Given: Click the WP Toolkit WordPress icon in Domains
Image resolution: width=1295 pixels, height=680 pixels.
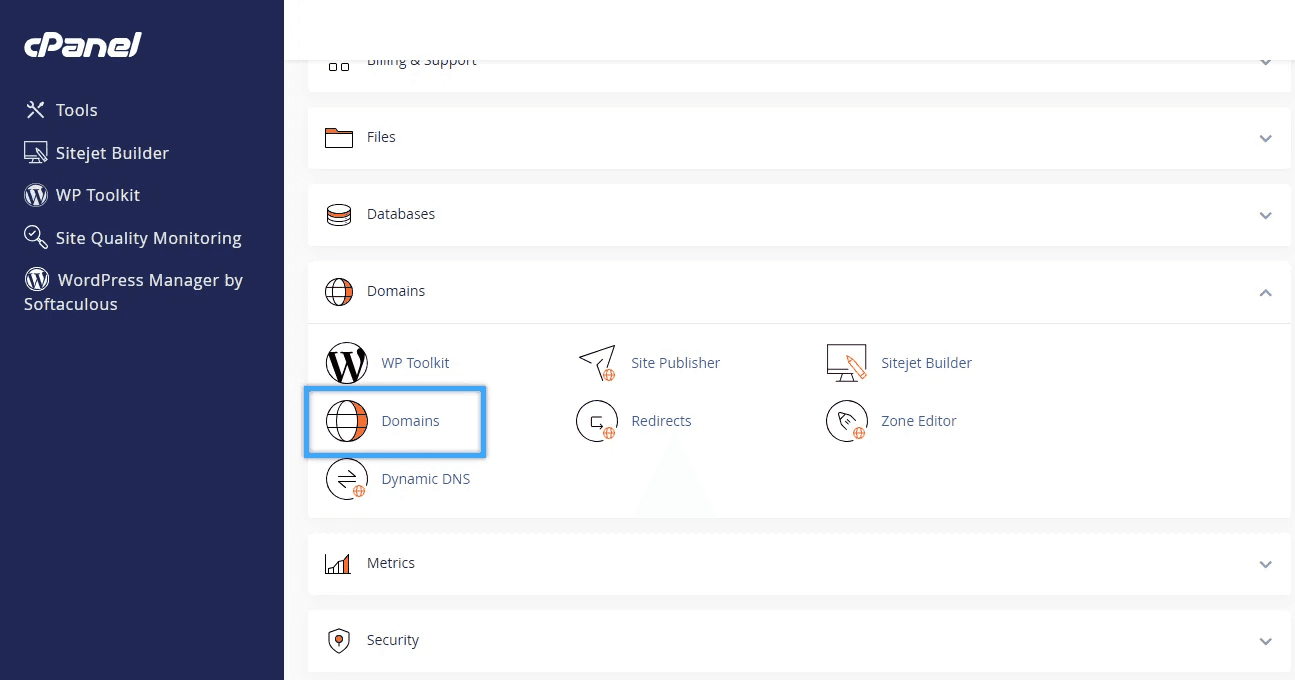Looking at the screenshot, I should (347, 363).
